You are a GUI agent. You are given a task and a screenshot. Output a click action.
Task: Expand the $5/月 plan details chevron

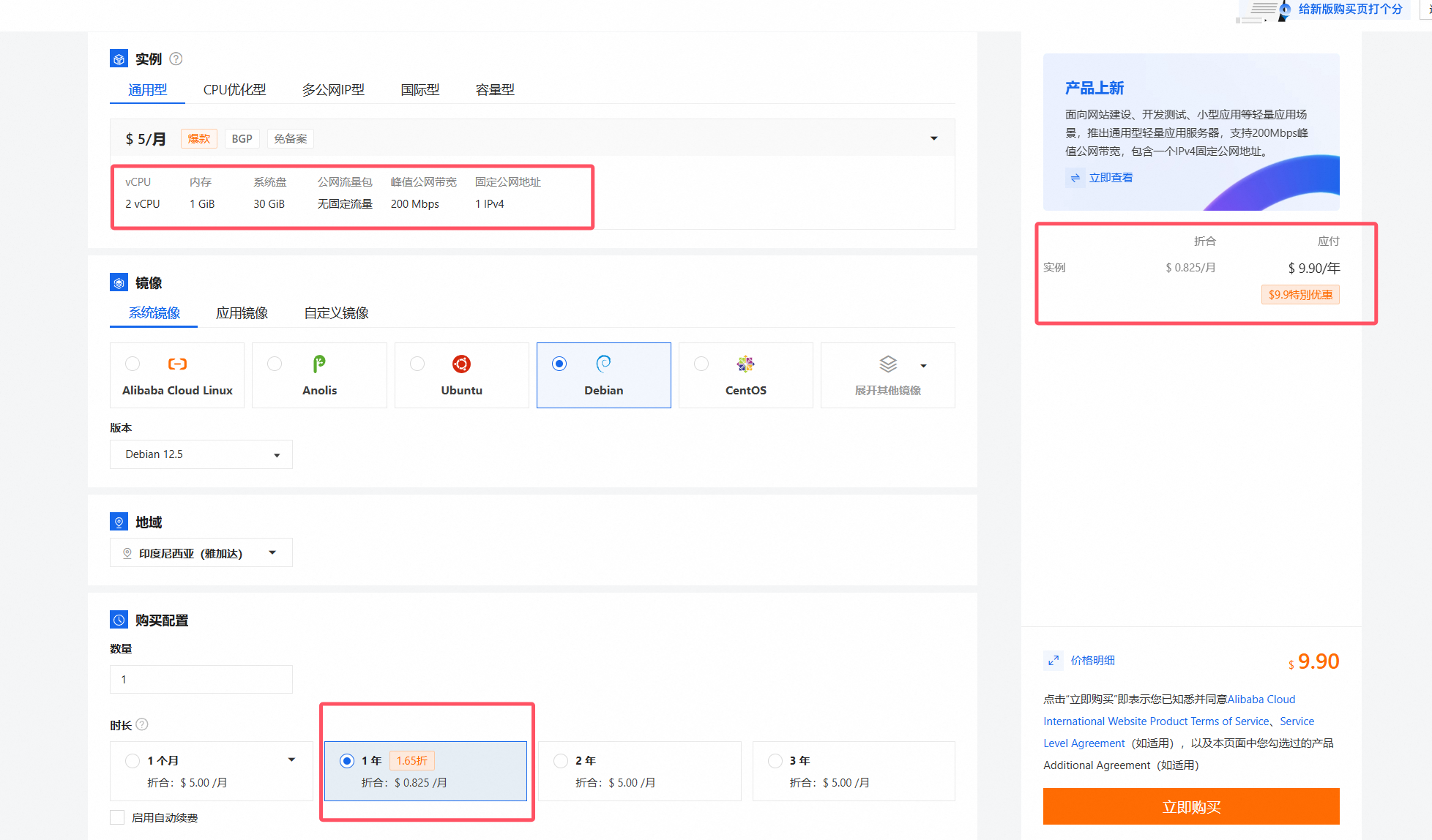pyautogui.click(x=933, y=138)
